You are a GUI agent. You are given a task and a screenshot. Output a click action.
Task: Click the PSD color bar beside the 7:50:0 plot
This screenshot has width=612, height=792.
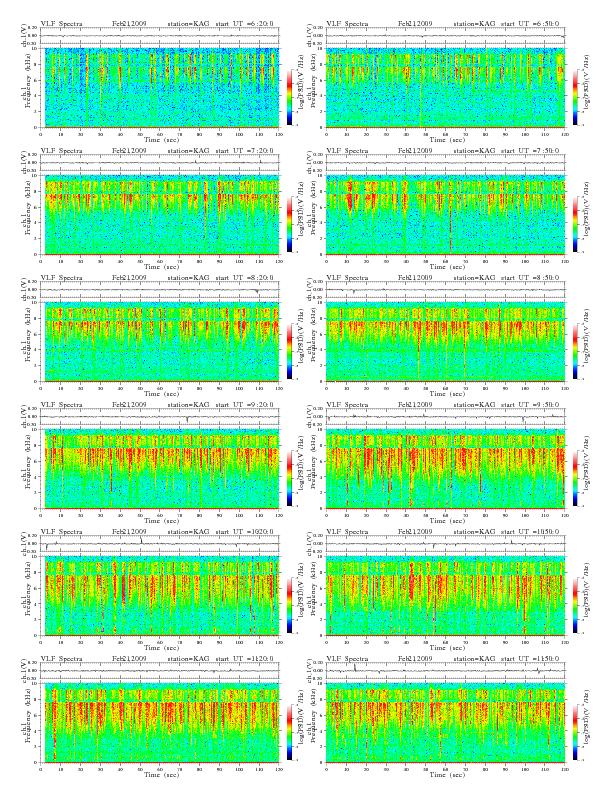576,224
